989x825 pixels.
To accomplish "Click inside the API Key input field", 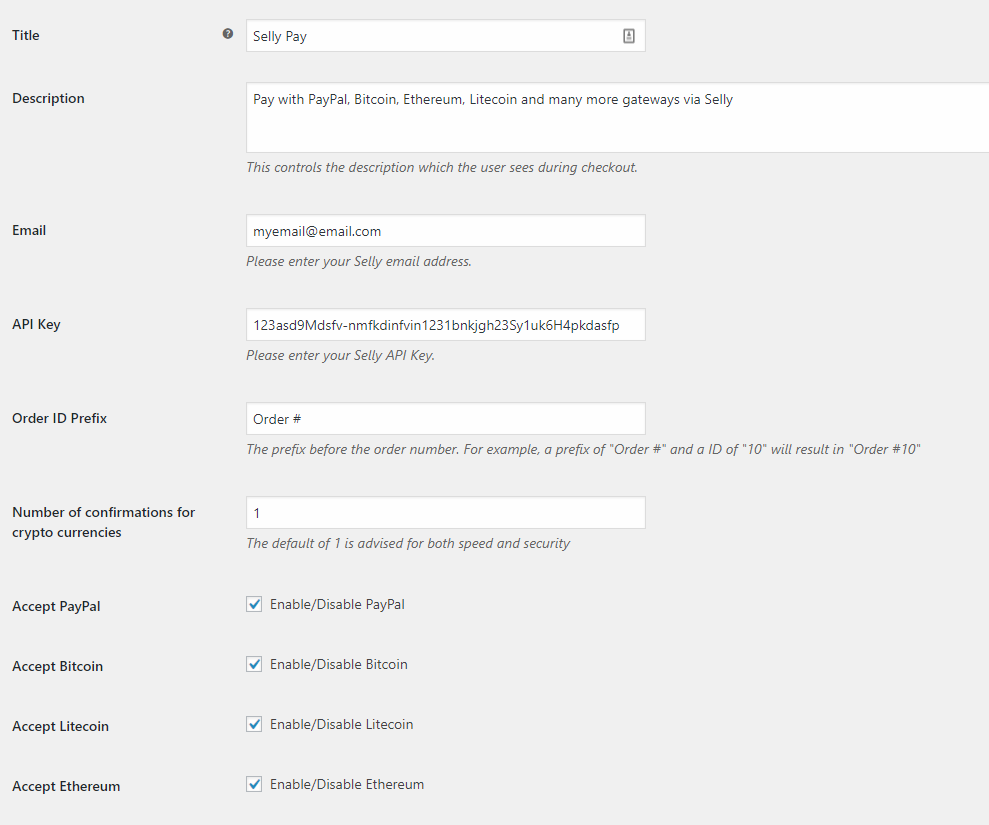I will tap(445, 325).
